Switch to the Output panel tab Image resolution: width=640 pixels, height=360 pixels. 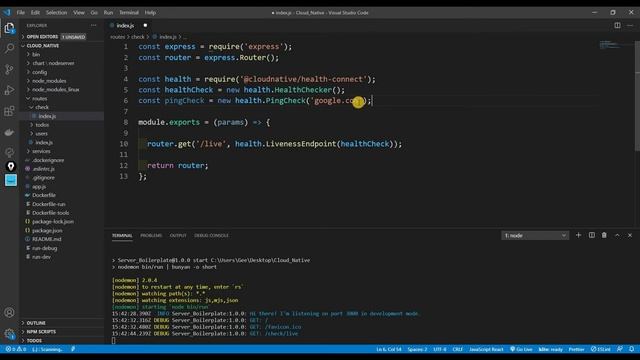[178, 236]
